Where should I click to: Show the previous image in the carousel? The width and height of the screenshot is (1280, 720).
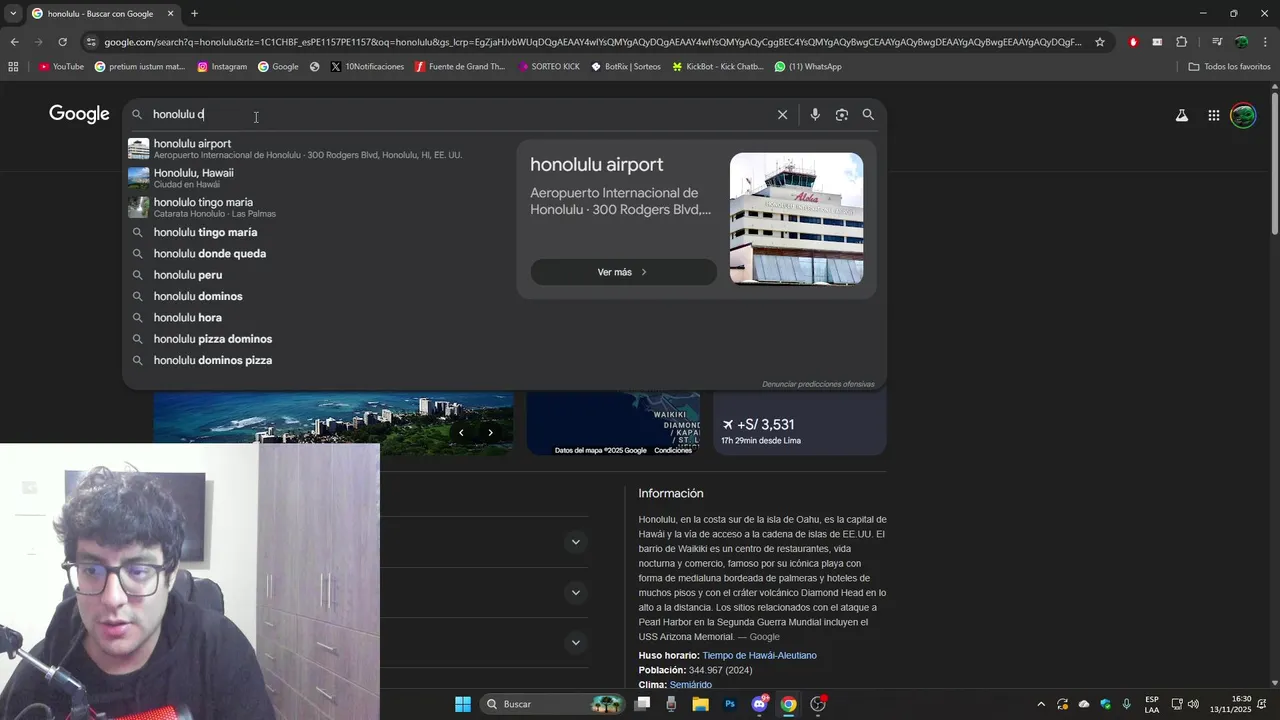pyautogui.click(x=461, y=433)
